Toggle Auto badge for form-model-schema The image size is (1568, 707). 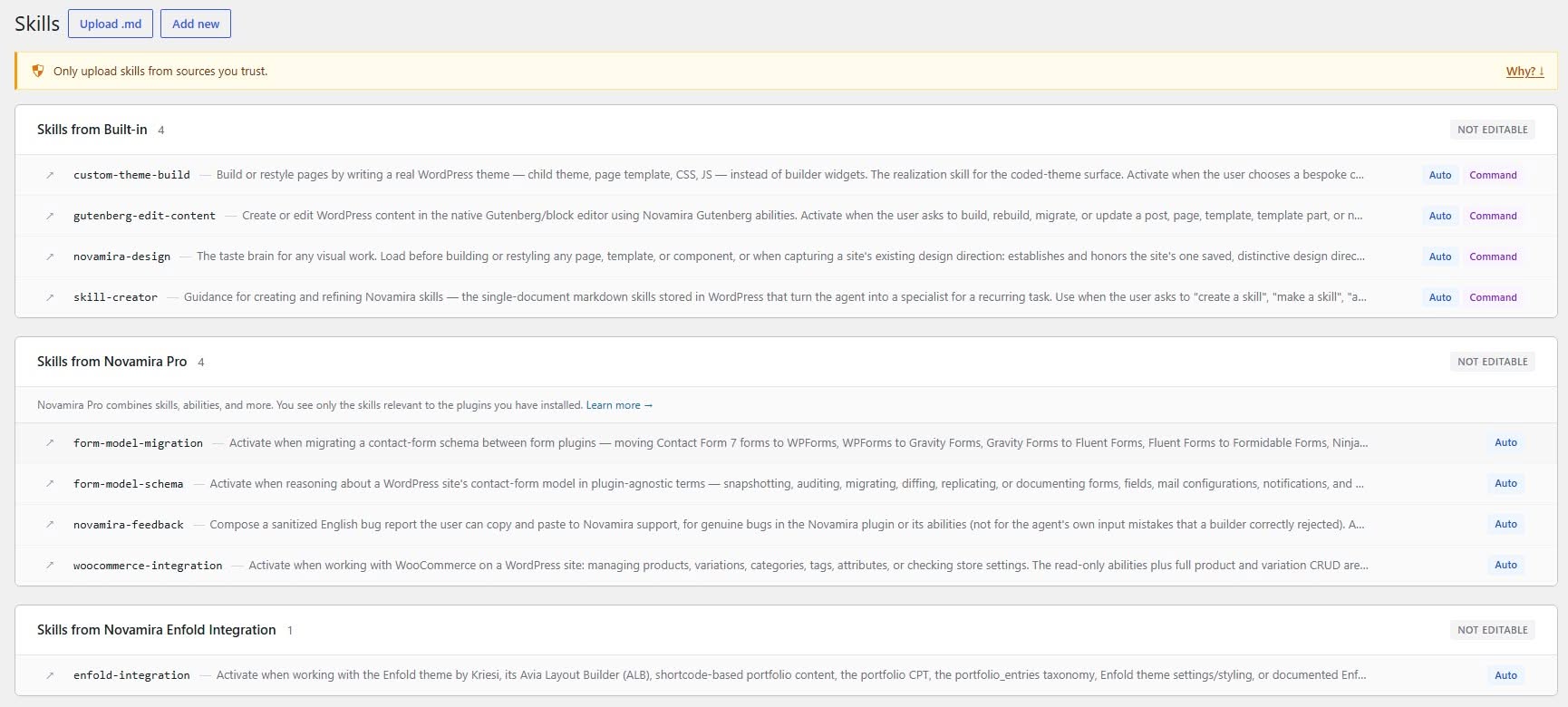coord(1505,483)
